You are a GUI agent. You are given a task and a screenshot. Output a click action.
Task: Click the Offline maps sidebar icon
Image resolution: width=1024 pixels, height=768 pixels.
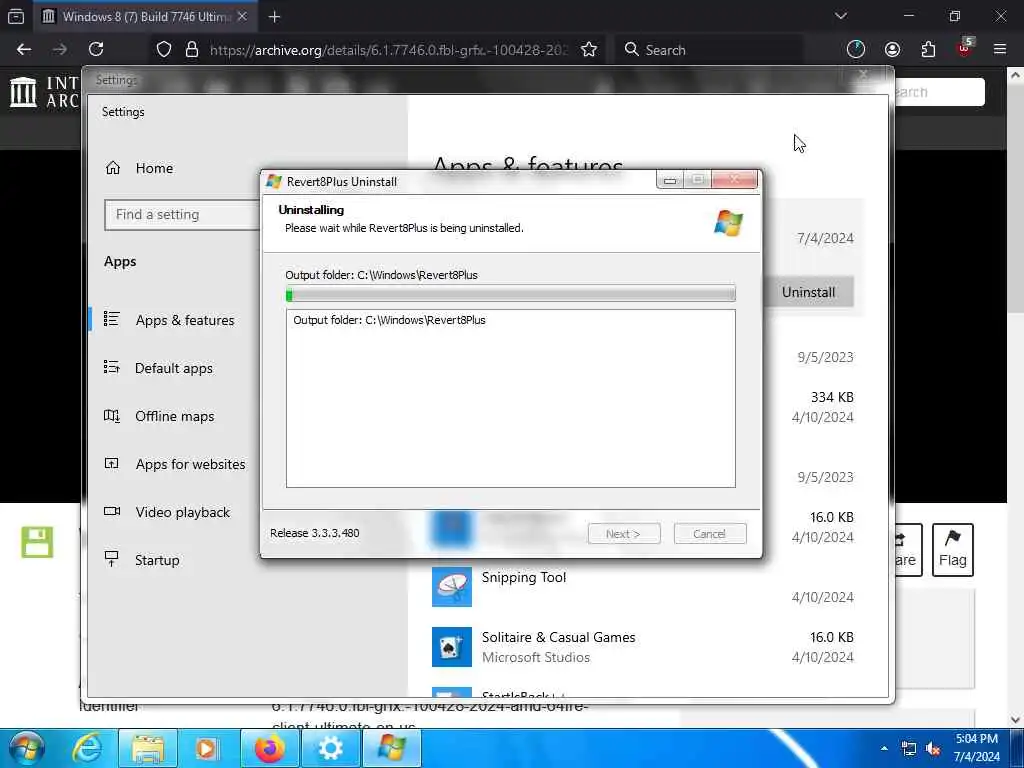[112, 416]
